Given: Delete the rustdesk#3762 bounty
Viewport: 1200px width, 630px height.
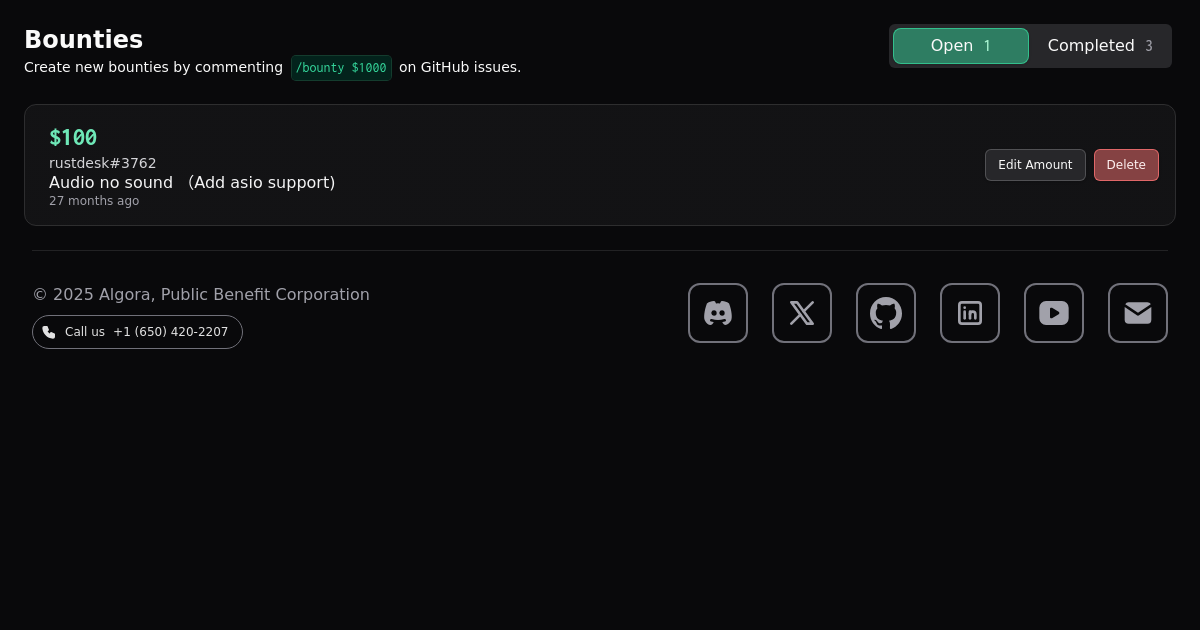Looking at the screenshot, I should 1126,165.
